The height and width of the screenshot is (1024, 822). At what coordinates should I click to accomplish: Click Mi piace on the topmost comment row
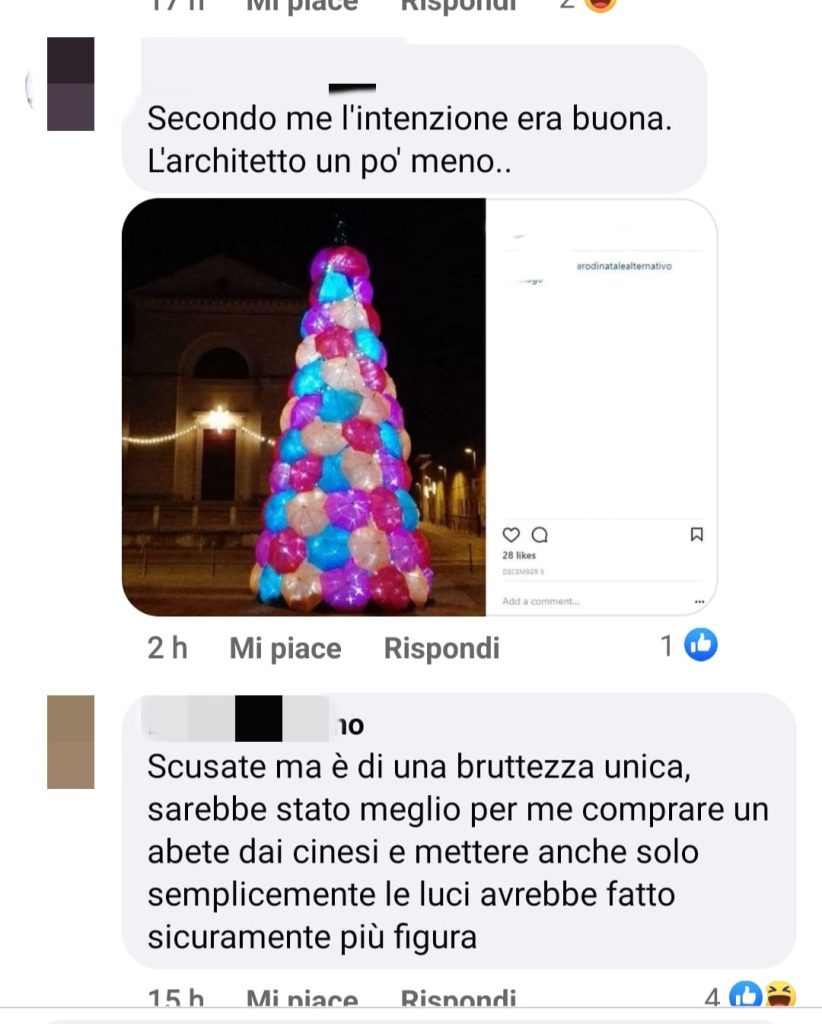[302, 5]
